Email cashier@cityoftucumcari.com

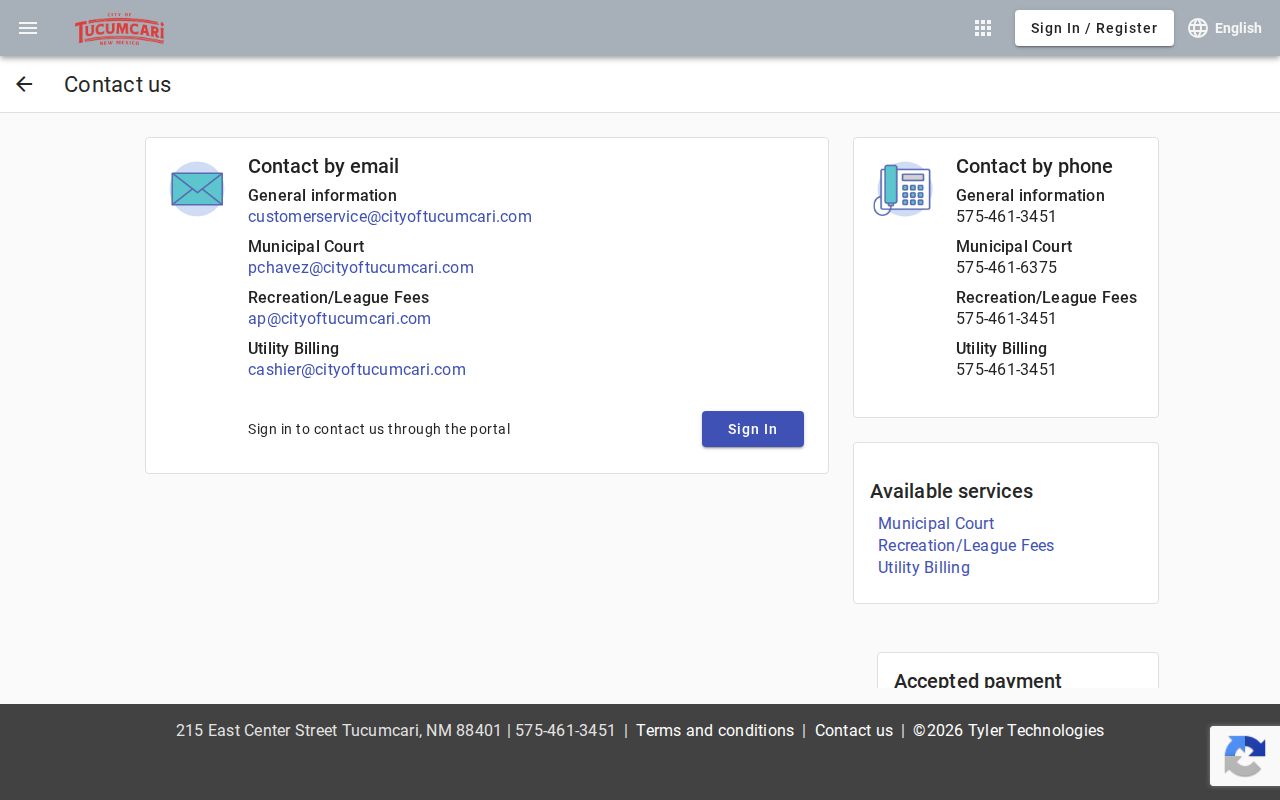(357, 370)
